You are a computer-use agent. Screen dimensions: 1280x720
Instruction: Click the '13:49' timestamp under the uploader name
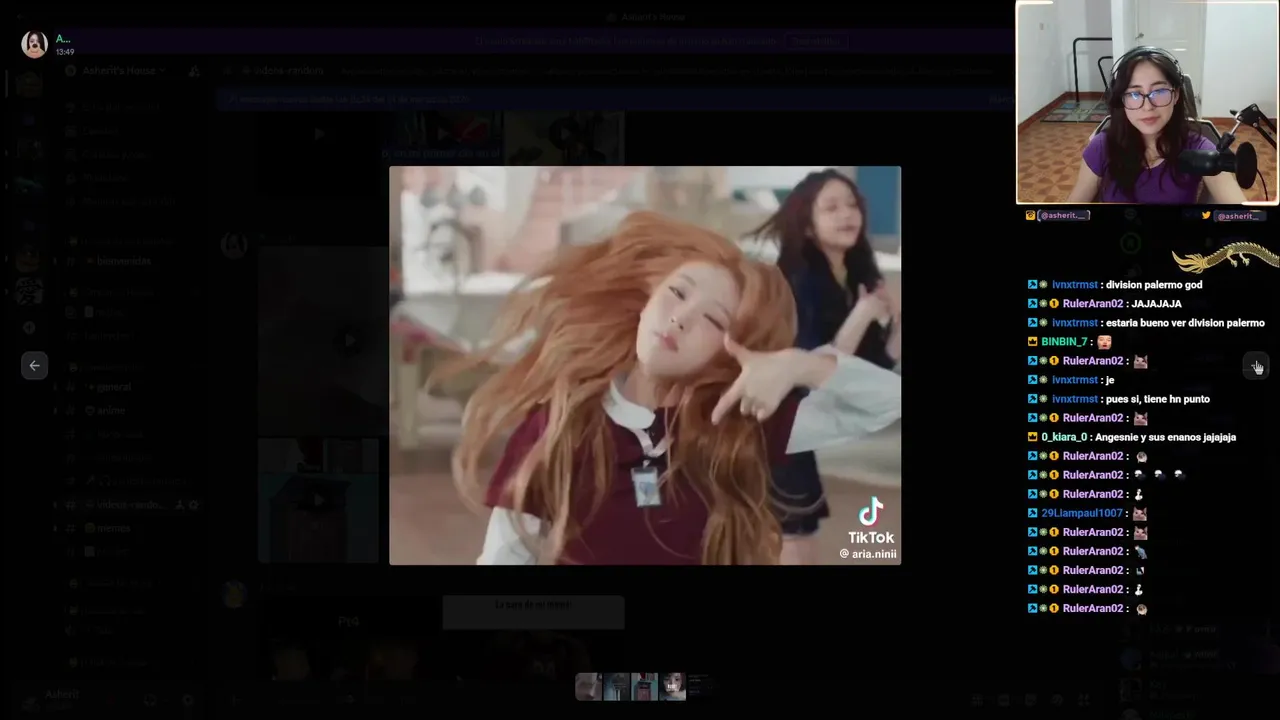[65, 52]
